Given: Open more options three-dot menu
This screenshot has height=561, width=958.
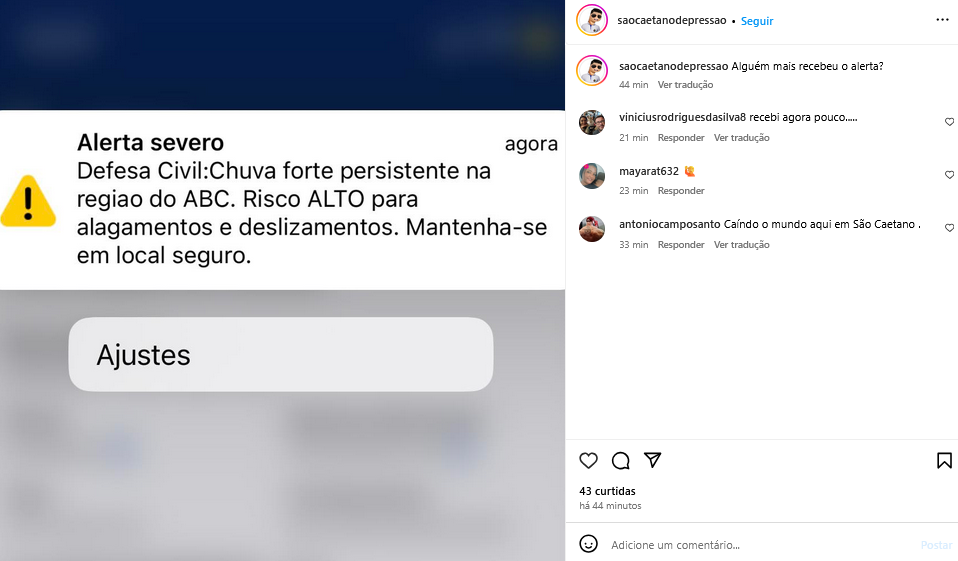Looking at the screenshot, I should [x=942, y=20].
